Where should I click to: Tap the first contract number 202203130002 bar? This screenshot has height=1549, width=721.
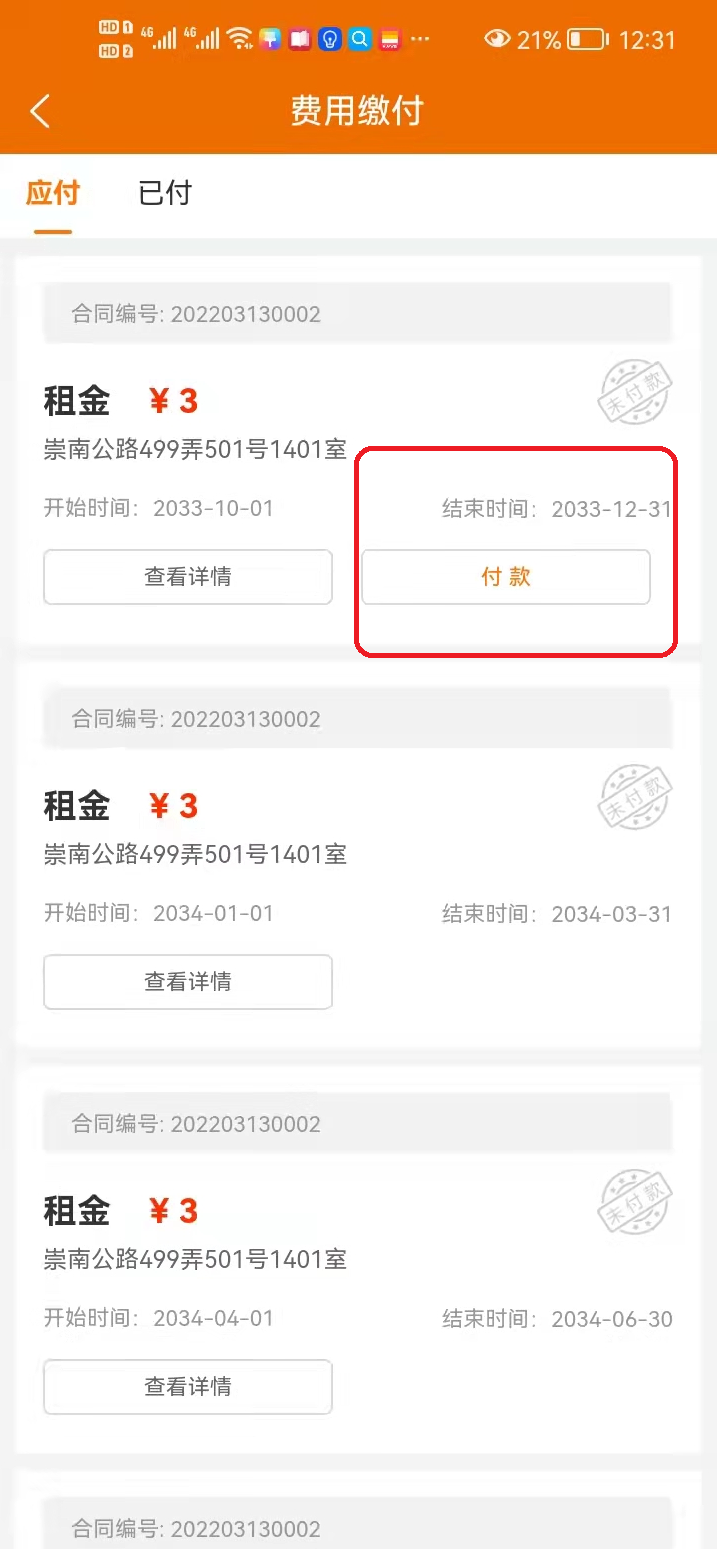[x=357, y=314]
